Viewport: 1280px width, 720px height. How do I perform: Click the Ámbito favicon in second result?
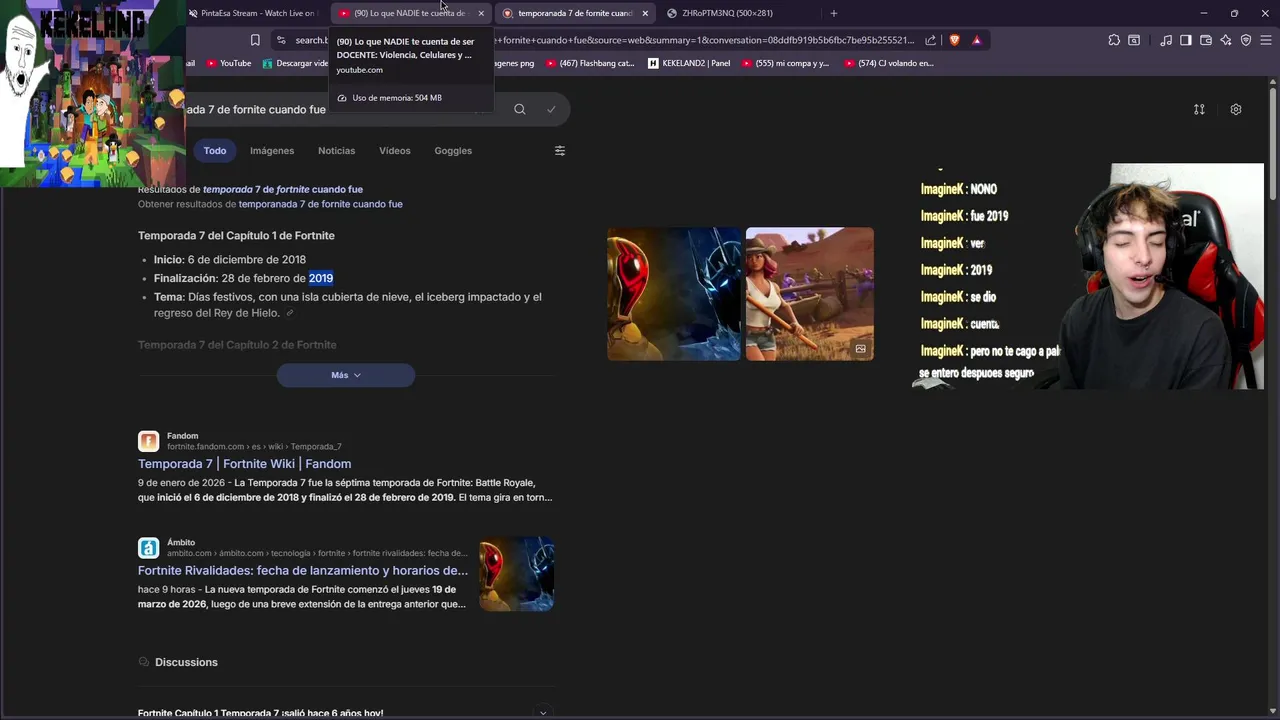[x=148, y=548]
